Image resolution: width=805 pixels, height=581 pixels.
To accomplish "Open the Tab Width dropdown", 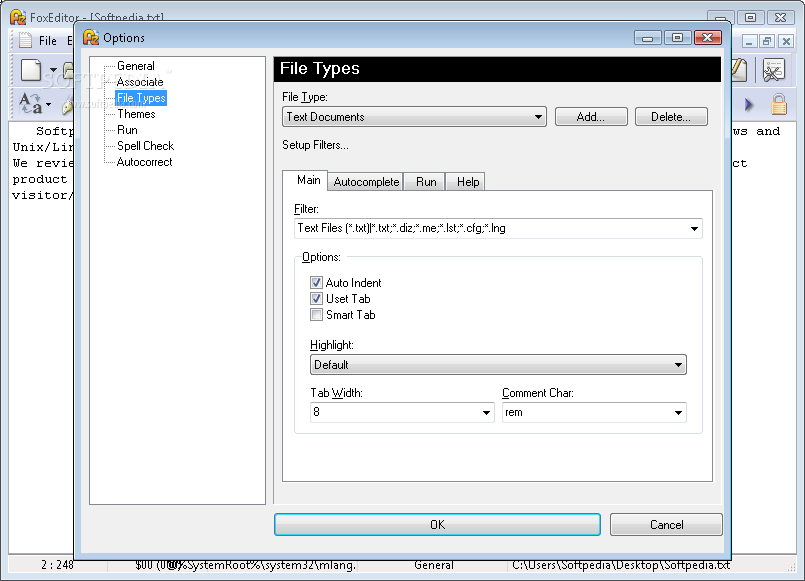I will coord(402,412).
